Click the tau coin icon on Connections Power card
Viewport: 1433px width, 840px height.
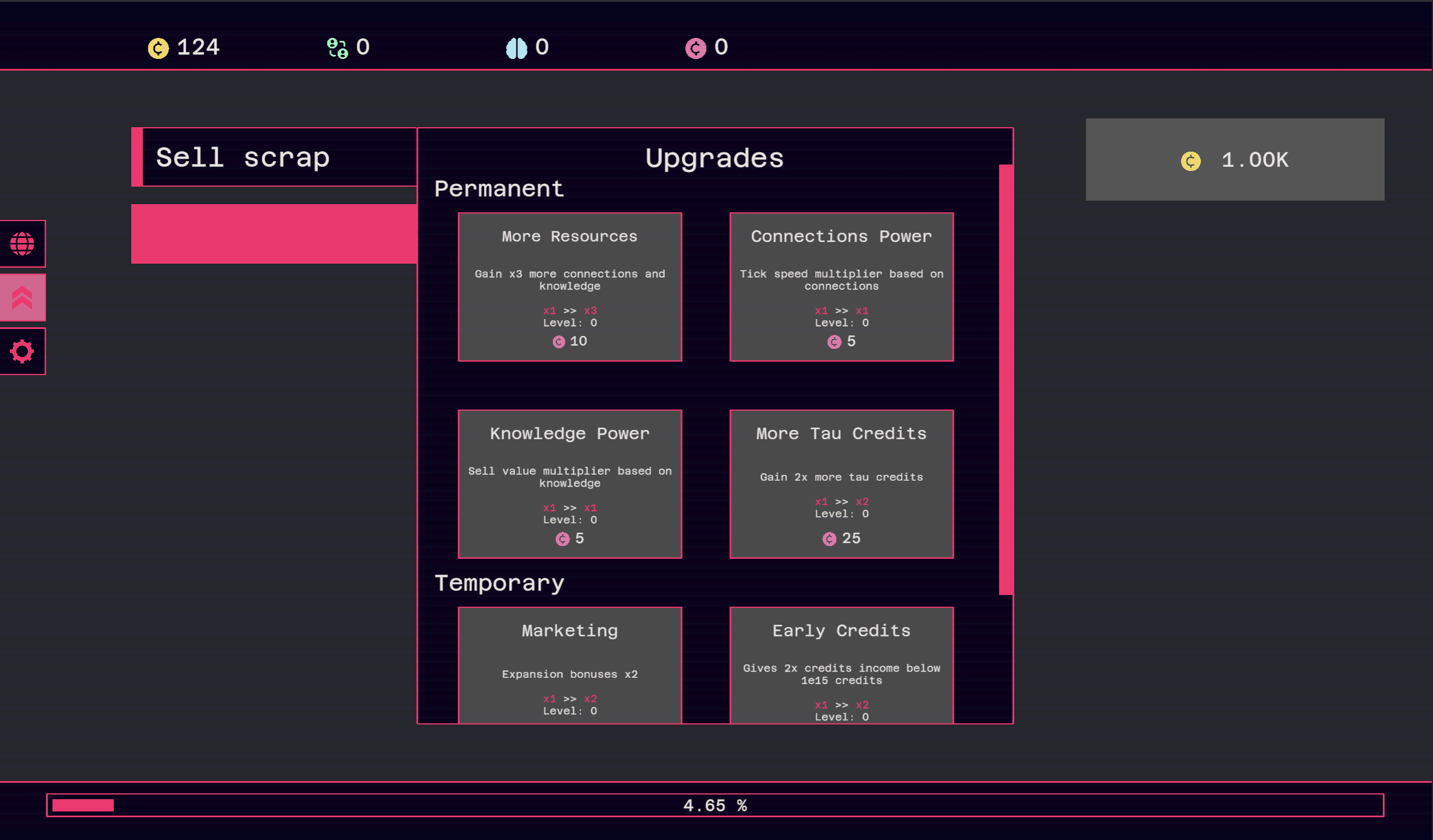tap(834, 342)
